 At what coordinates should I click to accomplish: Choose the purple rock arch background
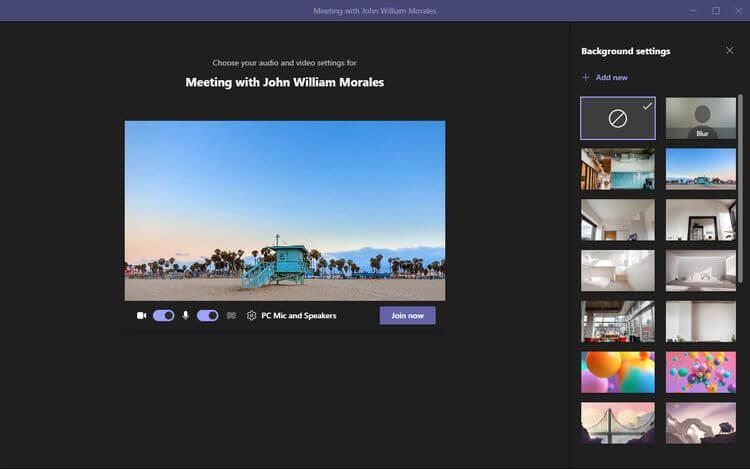[x=701, y=423]
